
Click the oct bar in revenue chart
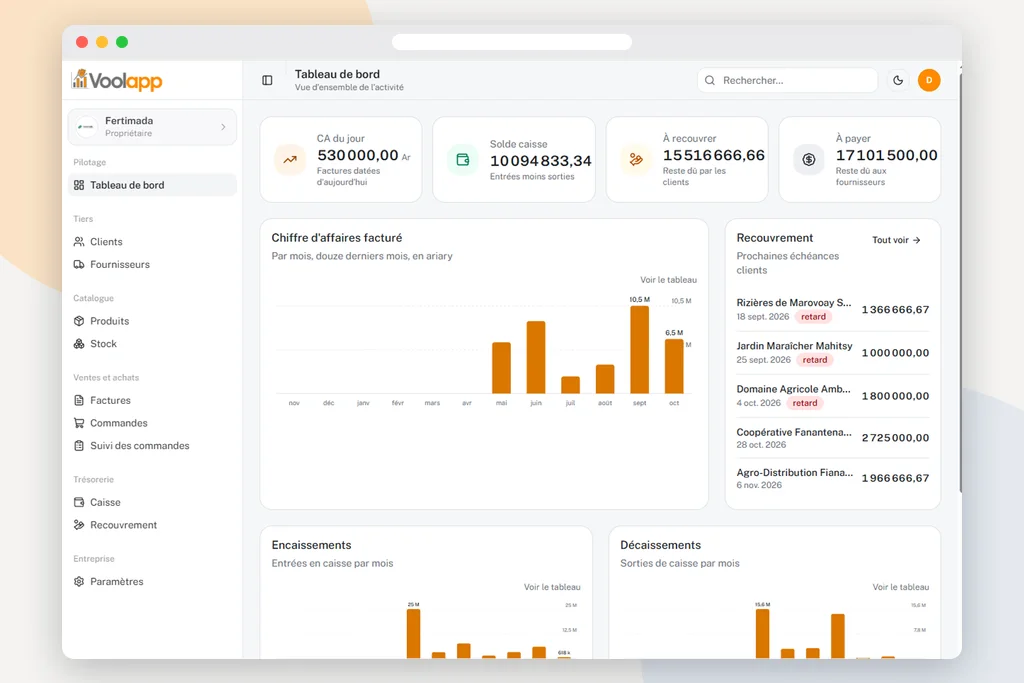point(674,366)
